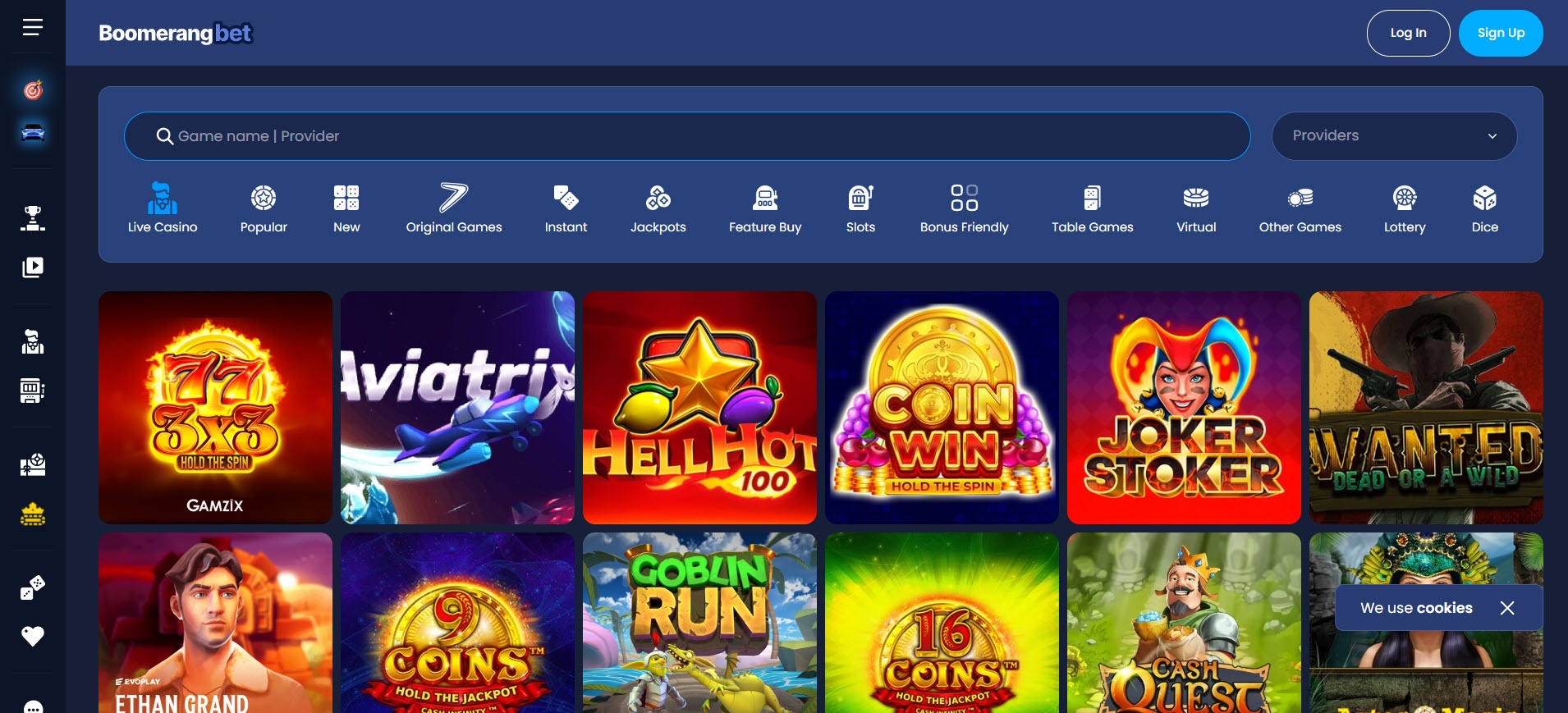Open the 777 3x3 Hold the Spin game
1568x713 pixels.
(x=215, y=408)
